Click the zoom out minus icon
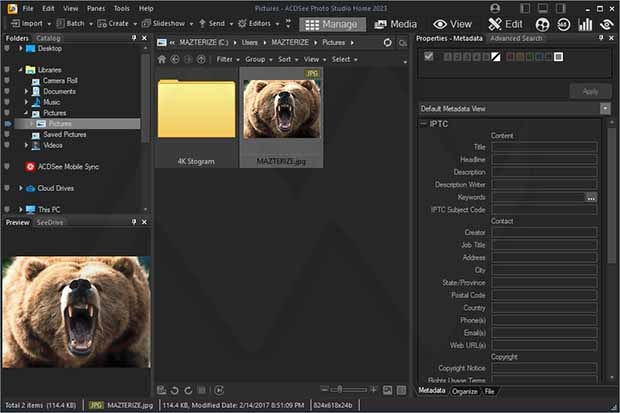The image size is (620, 413). click(x=324, y=390)
